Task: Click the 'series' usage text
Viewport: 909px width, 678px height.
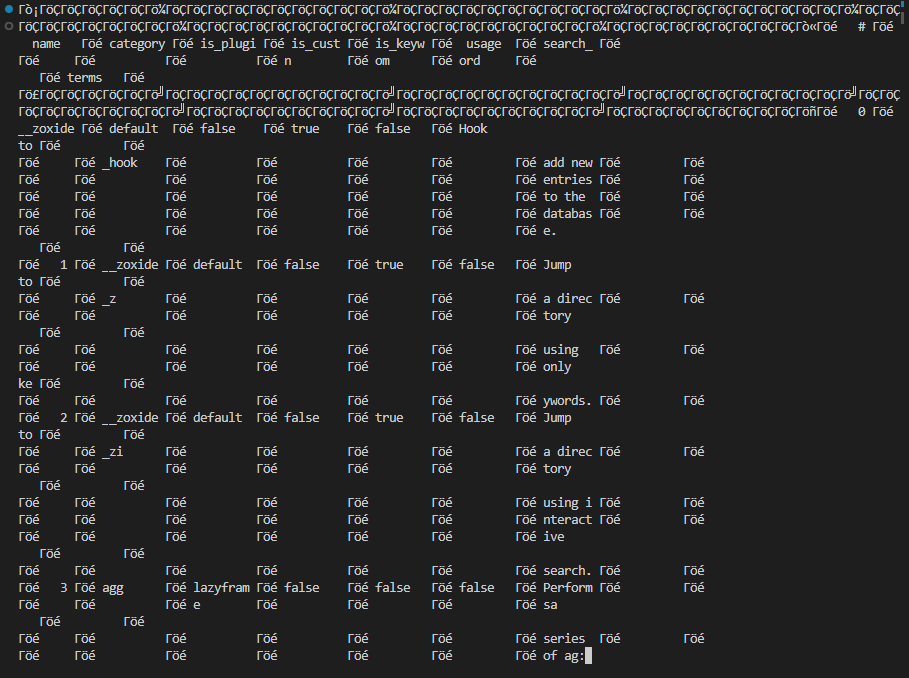Action: click(564, 639)
